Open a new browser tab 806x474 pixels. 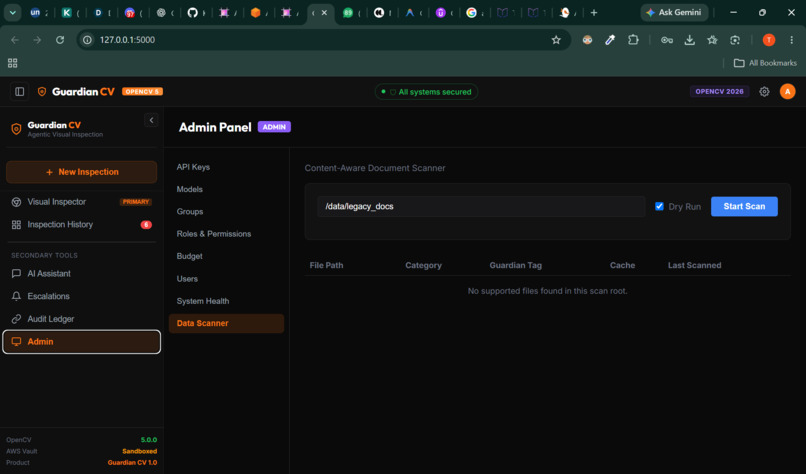click(x=594, y=12)
